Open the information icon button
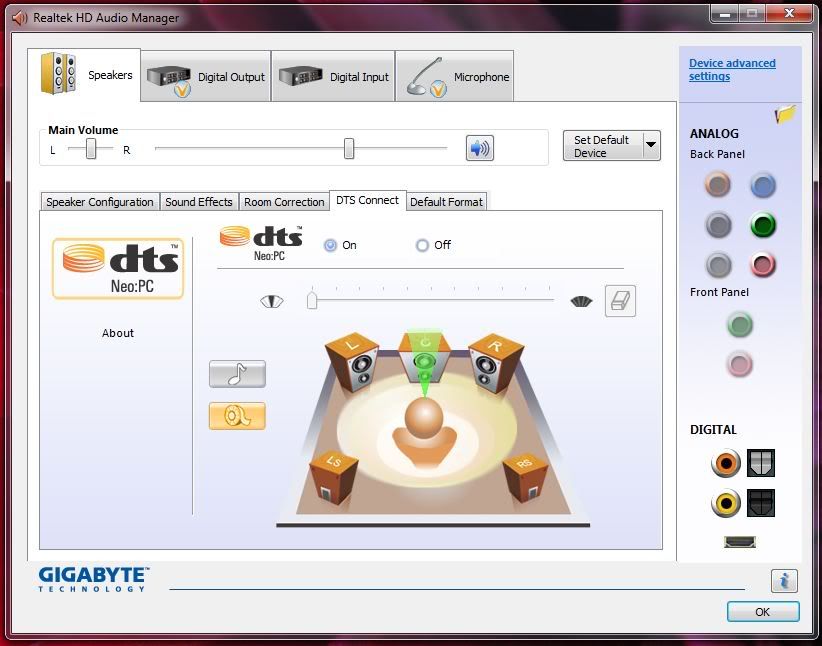The width and height of the screenshot is (822, 646). click(x=784, y=580)
